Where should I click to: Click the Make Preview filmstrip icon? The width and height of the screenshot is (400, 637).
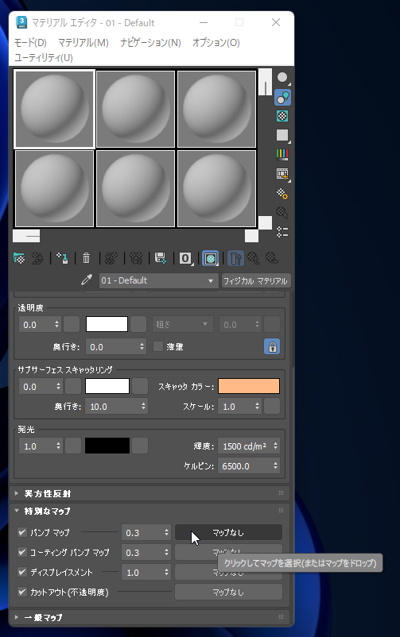pyautogui.click(x=283, y=174)
